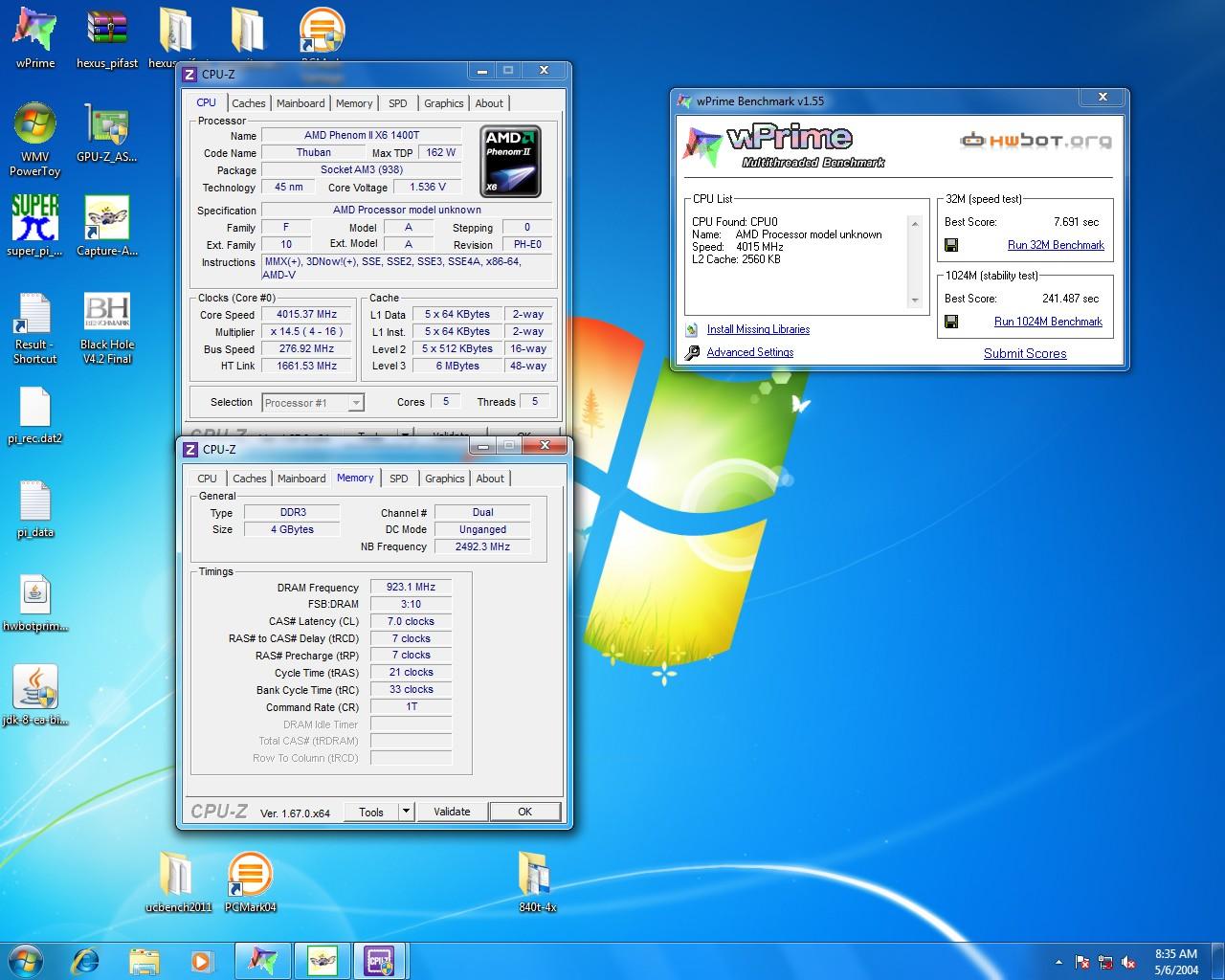1225x980 pixels.
Task: Open the Windows Start menu
Action: coord(25,961)
